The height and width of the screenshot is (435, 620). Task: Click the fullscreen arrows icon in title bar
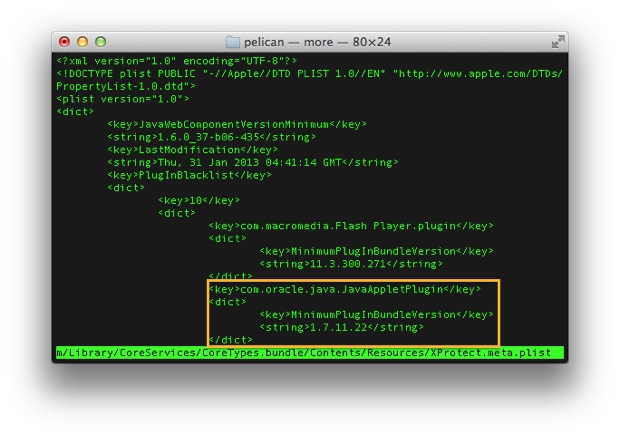click(x=558, y=42)
